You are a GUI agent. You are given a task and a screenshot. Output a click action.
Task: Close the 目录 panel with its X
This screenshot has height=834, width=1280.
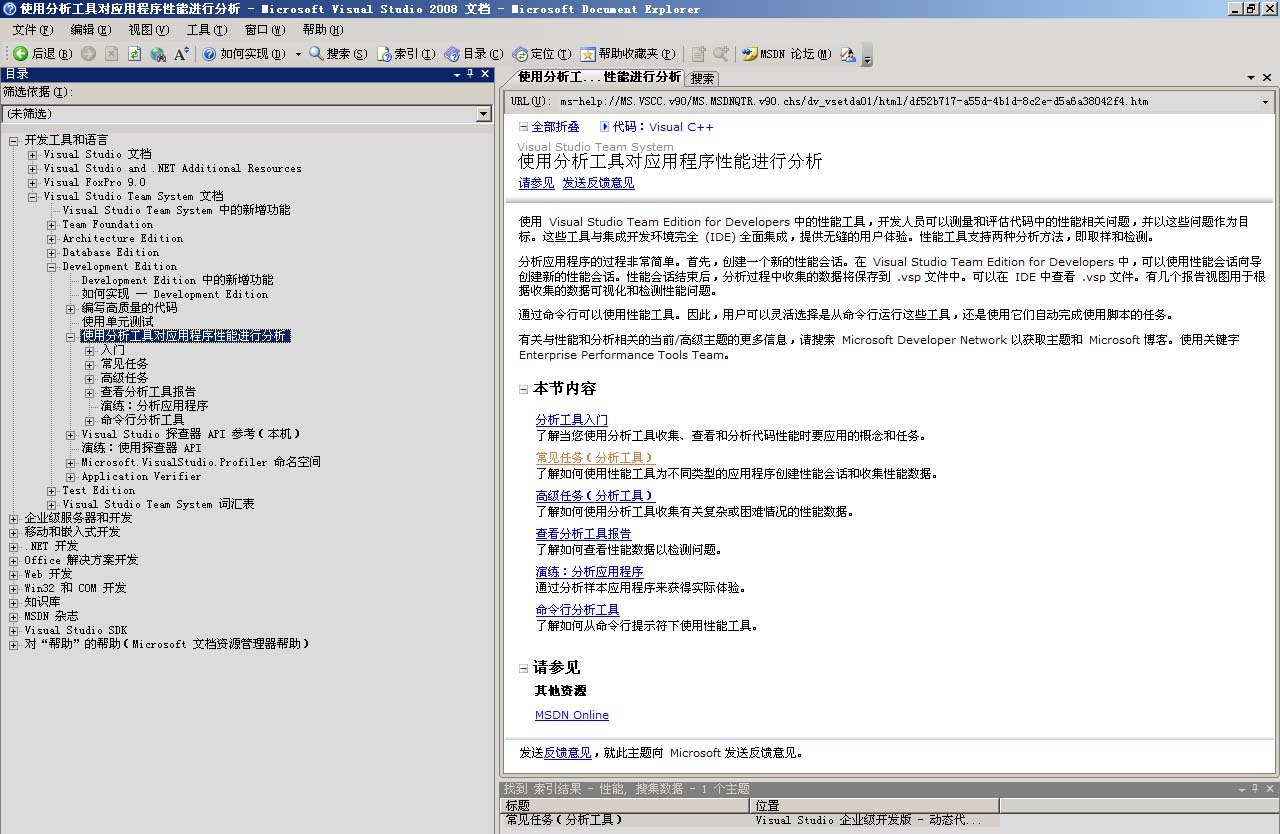[485, 74]
